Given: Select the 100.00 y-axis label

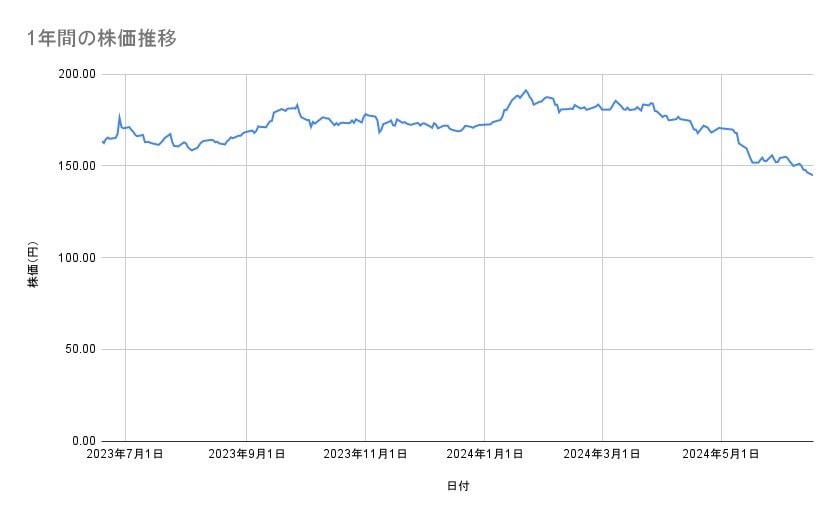Looking at the screenshot, I should pyautogui.click(x=77, y=258).
